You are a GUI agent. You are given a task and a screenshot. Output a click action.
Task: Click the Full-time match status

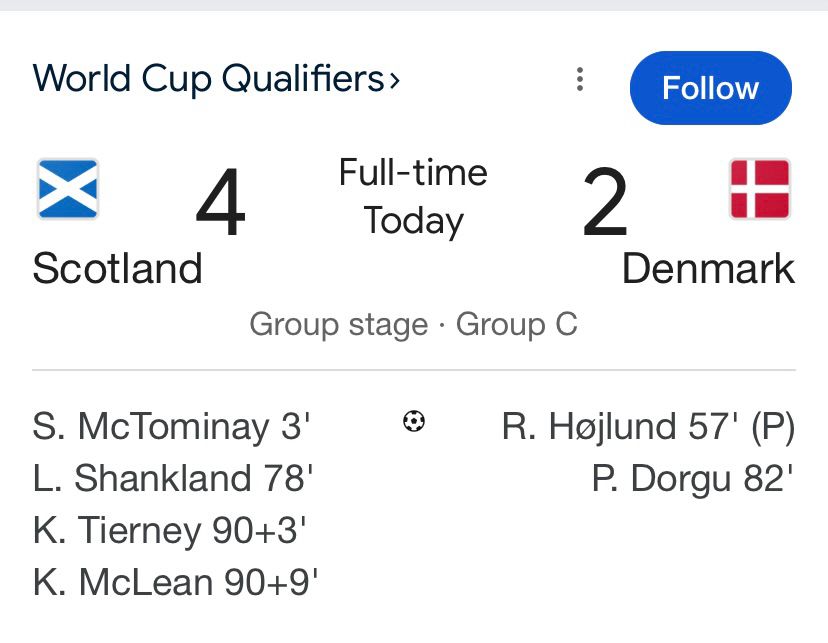[413, 173]
